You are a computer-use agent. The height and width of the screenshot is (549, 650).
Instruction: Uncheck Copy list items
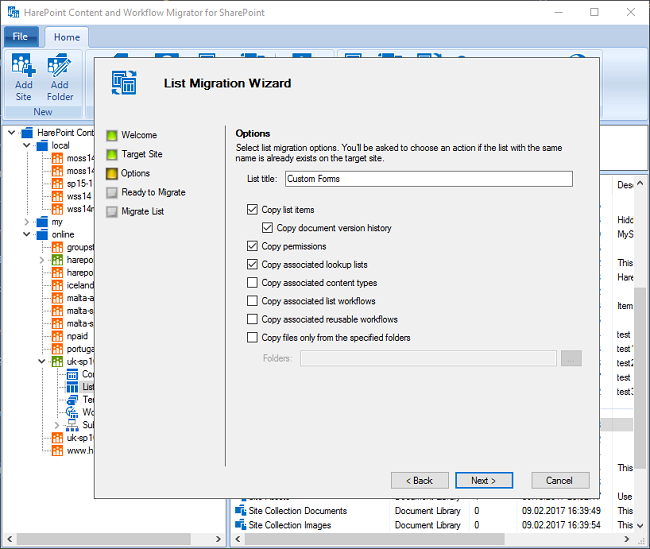tap(252, 209)
